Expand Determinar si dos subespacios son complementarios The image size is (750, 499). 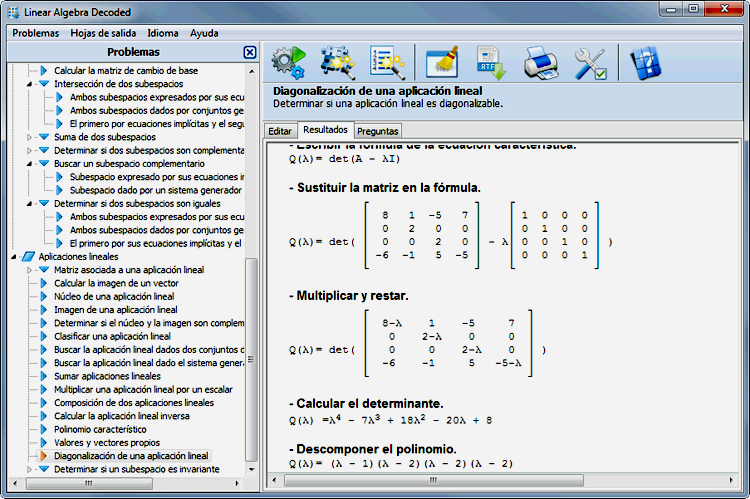tap(29, 150)
